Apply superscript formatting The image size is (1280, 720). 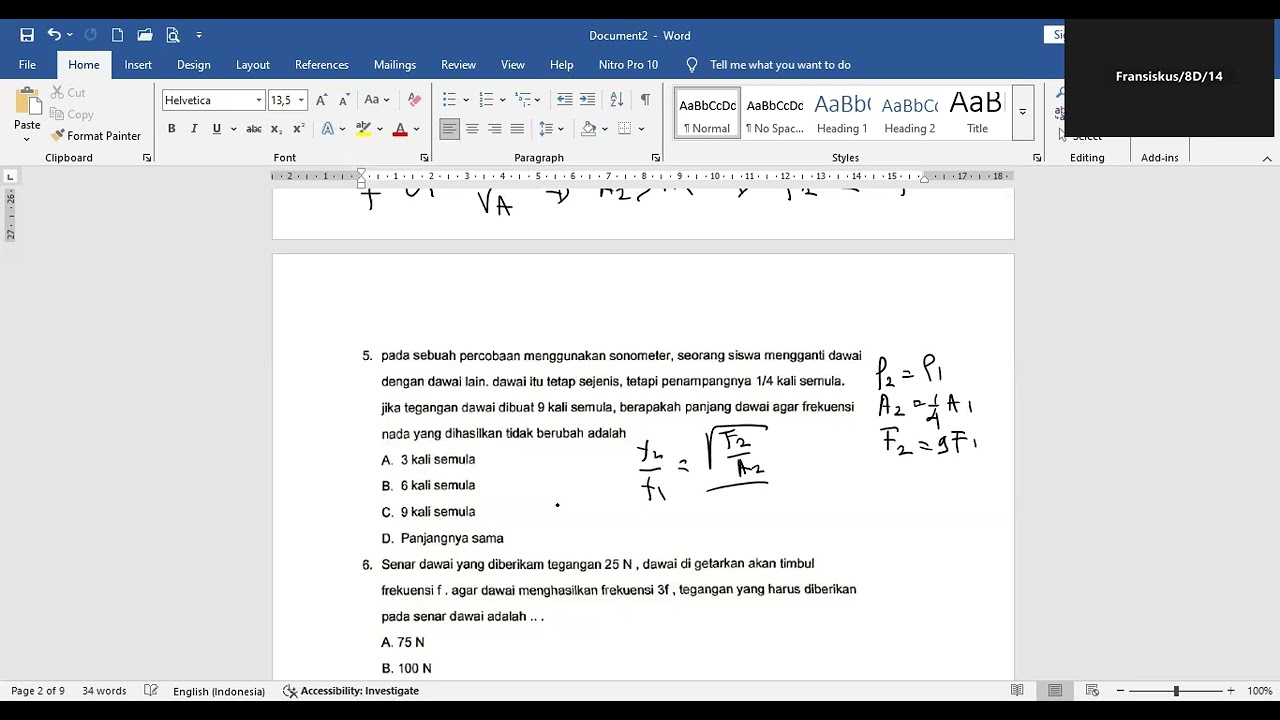298,129
